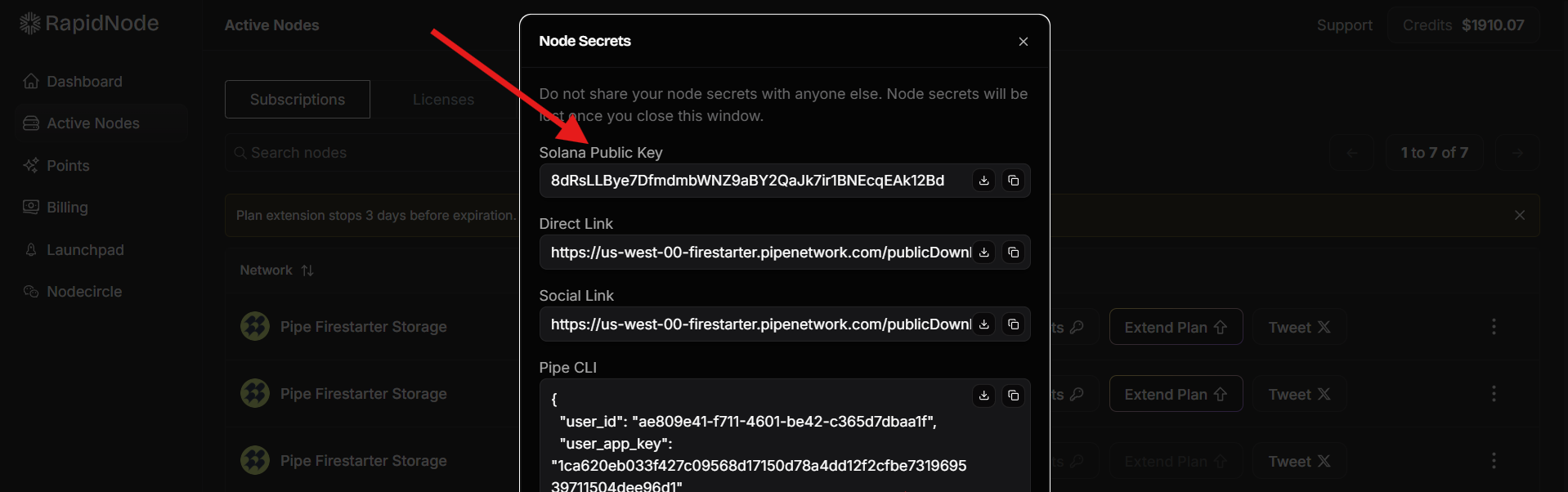This screenshot has height=492, width=1568.
Task: Close the Node Secrets dialog
Action: [1023, 42]
